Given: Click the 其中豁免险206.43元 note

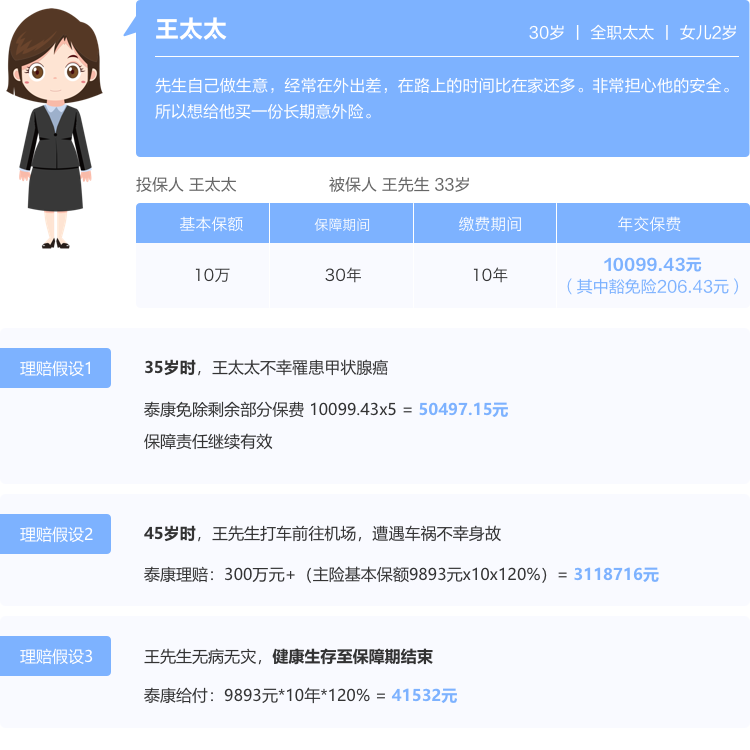Looking at the screenshot, I should (x=652, y=287).
